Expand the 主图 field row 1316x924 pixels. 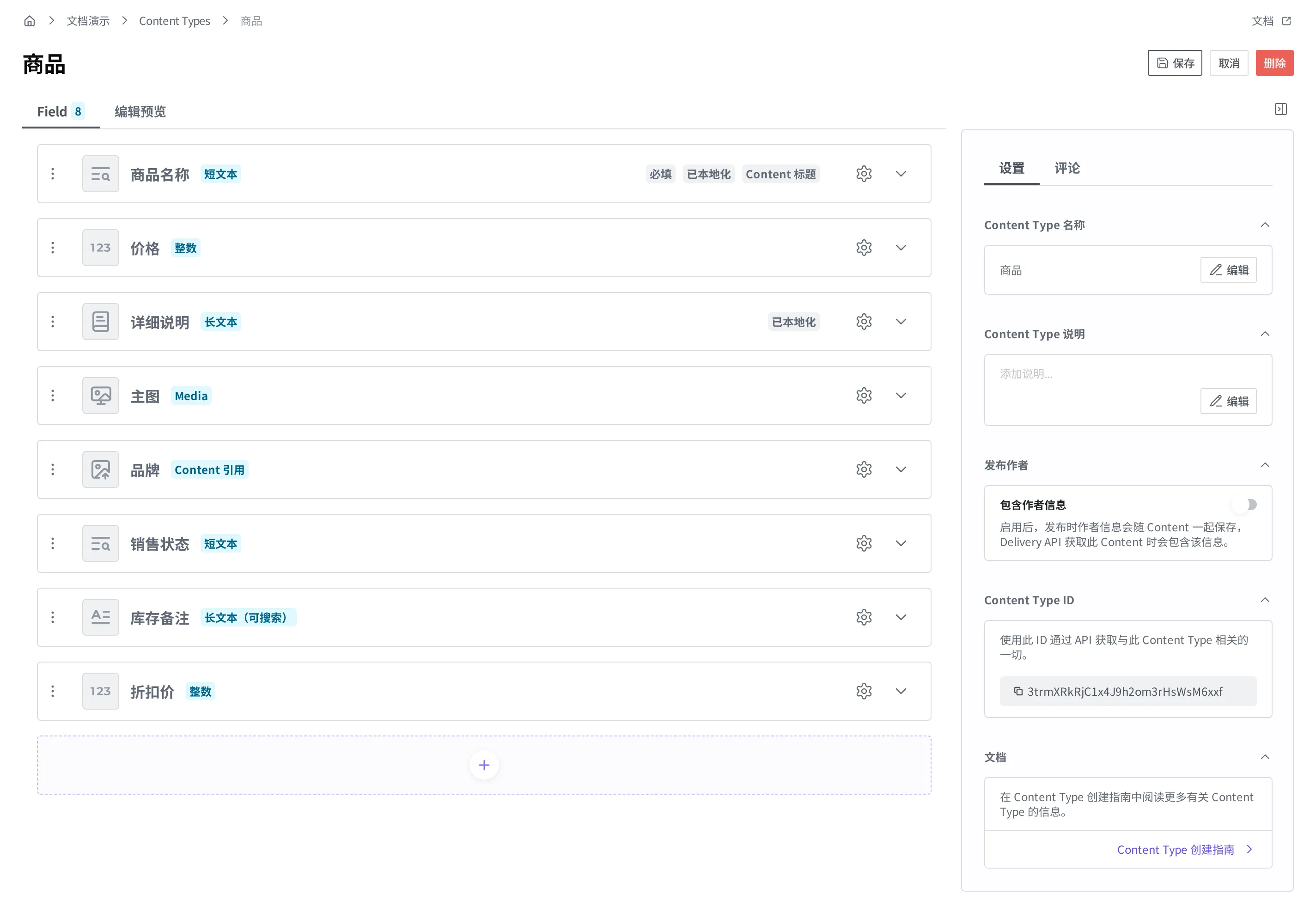[x=901, y=395]
